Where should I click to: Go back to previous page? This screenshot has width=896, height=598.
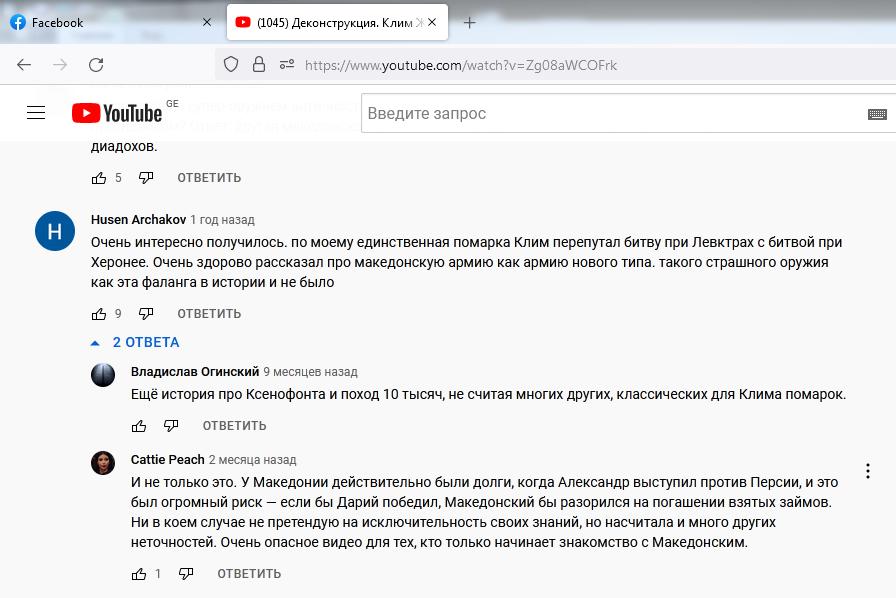tap(24, 65)
